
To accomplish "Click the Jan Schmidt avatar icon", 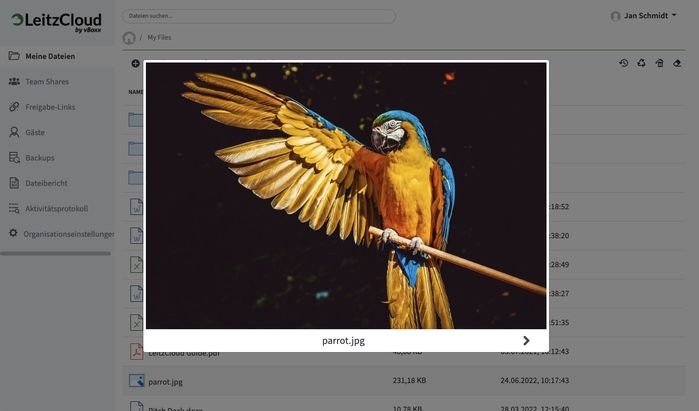I will coord(616,16).
